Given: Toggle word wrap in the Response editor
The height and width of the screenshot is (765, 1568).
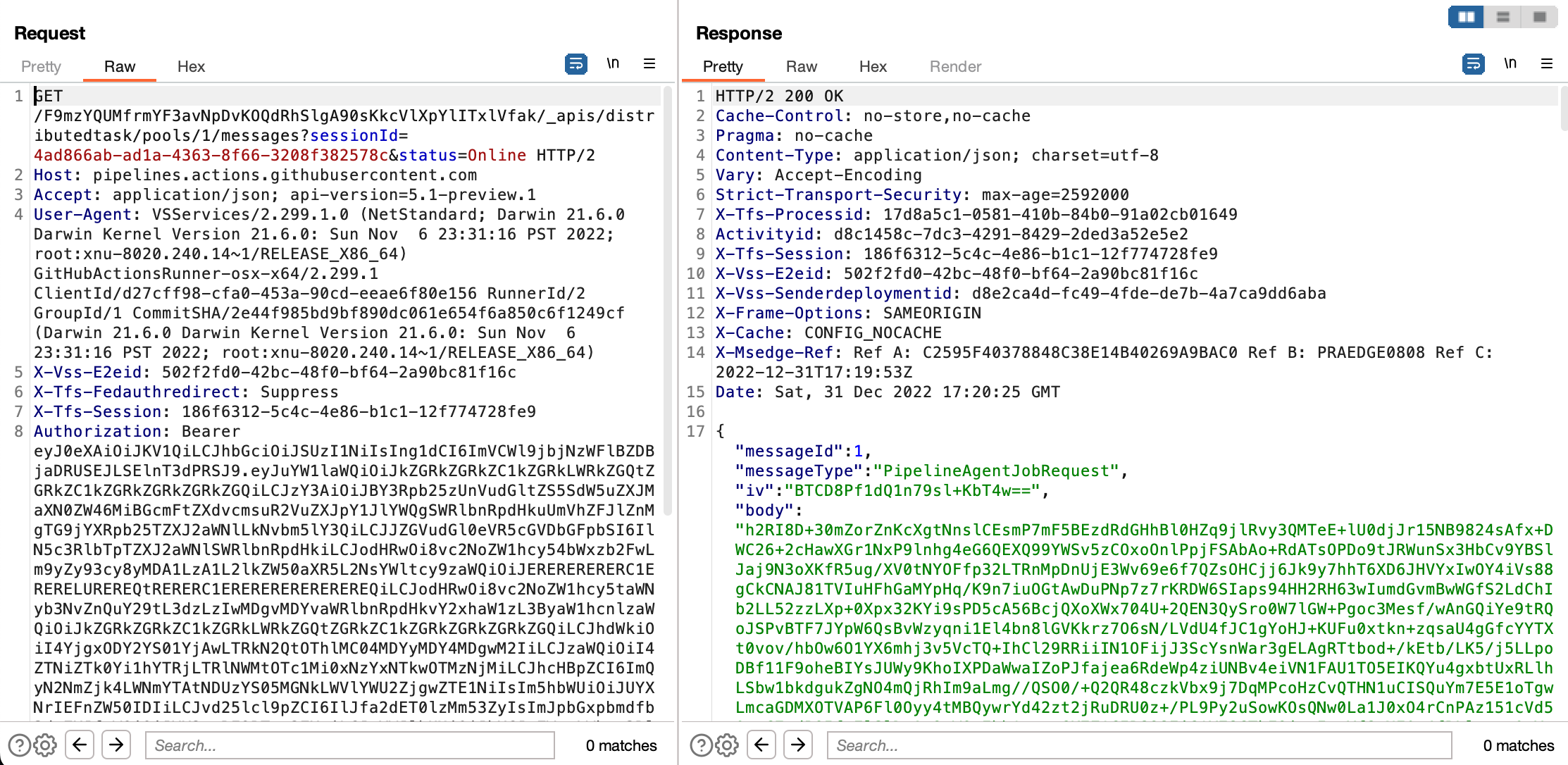Looking at the screenshot, I should click(x=1473, y=63).
